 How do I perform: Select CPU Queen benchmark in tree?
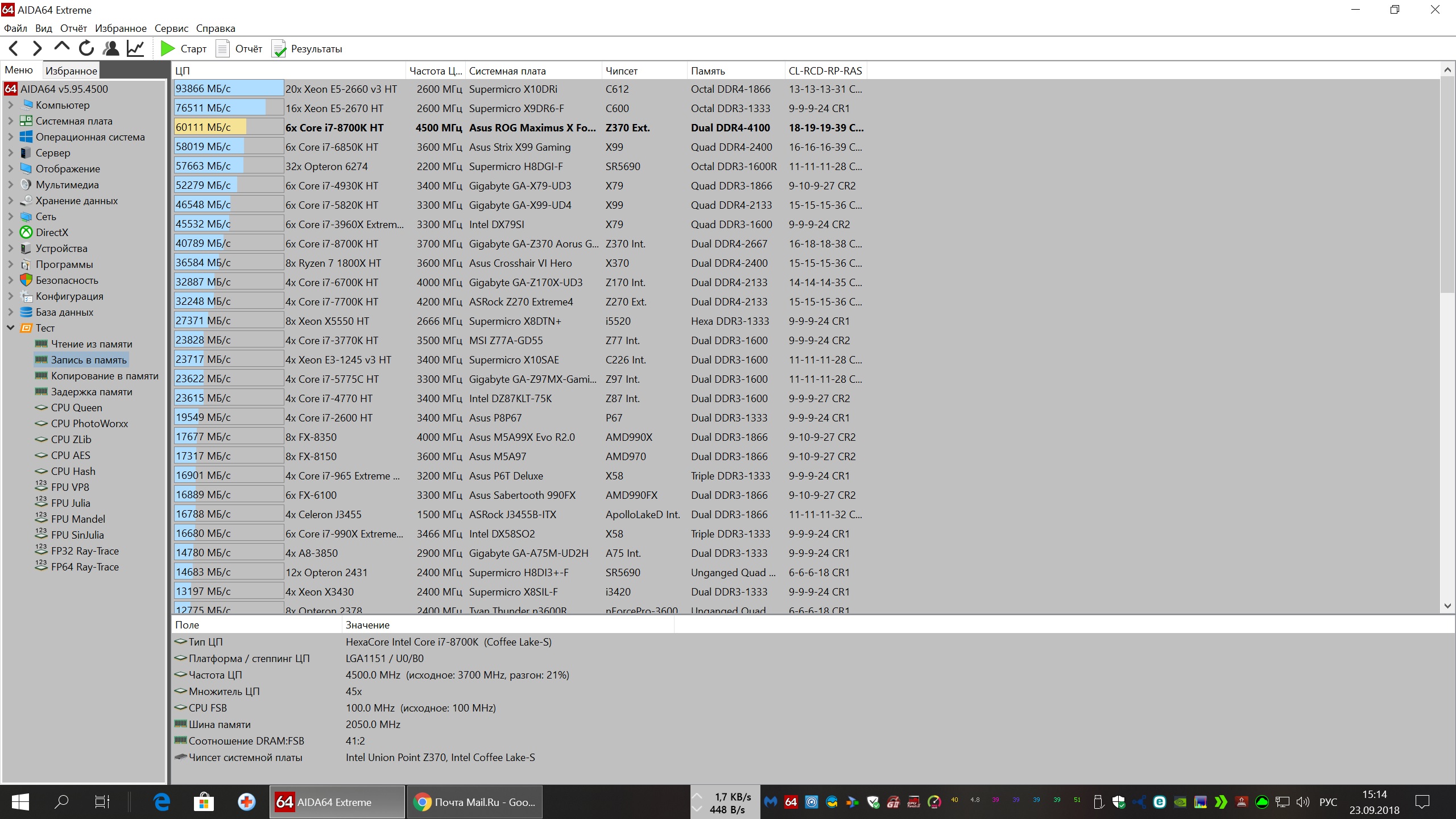coord(76,408)
